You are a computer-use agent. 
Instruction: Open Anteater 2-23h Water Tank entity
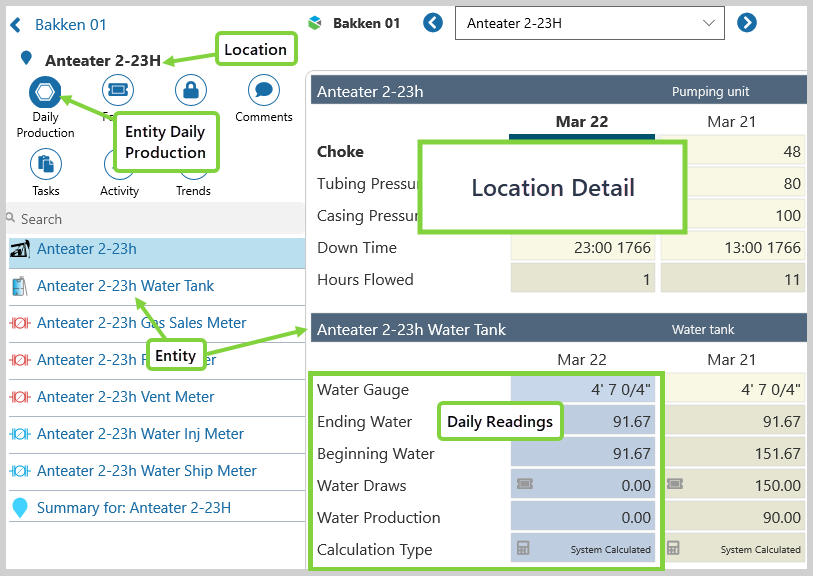pos(157,286)
